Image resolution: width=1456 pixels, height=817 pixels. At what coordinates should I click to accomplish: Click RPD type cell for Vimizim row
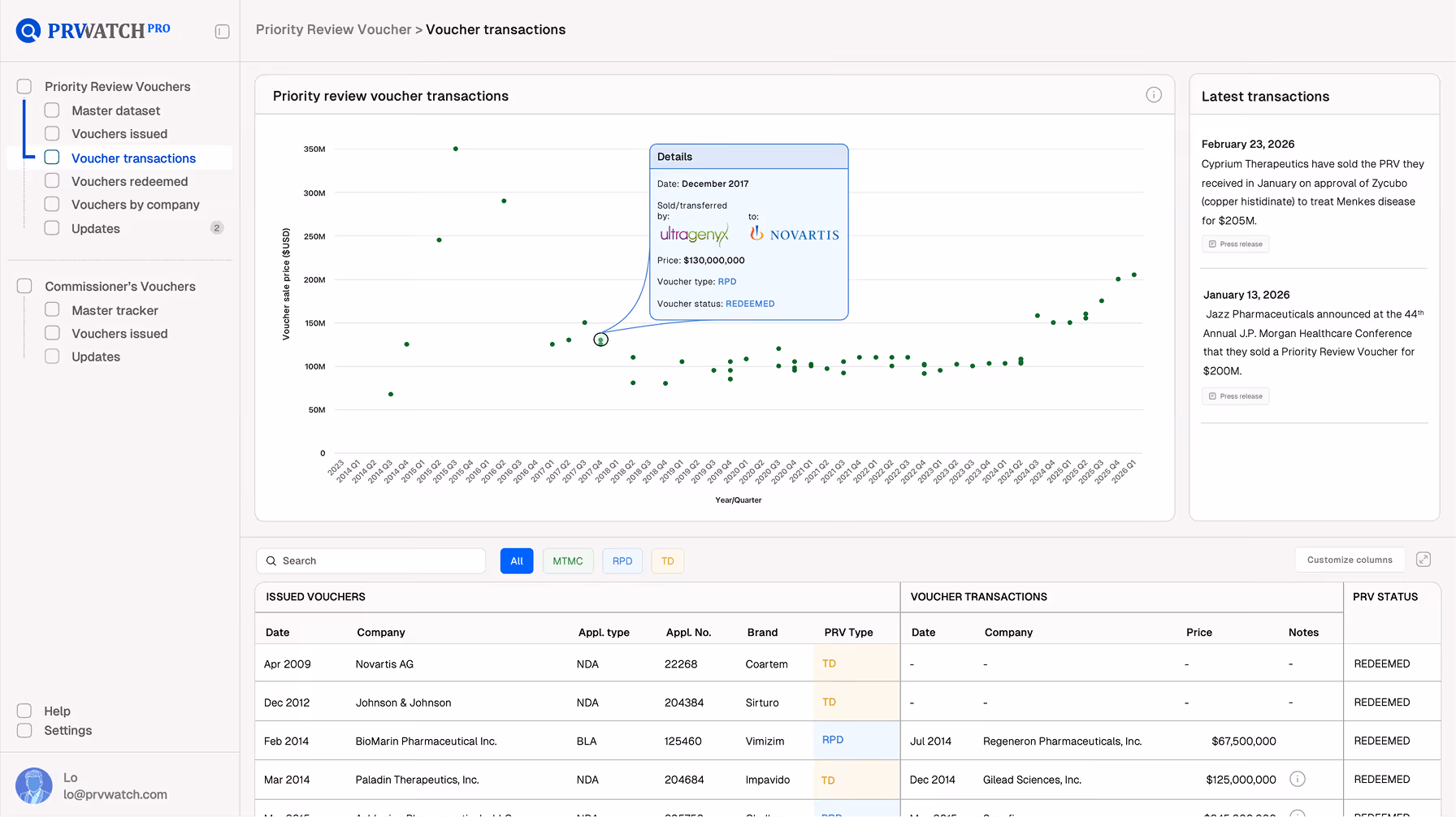[x=856, y=740]
